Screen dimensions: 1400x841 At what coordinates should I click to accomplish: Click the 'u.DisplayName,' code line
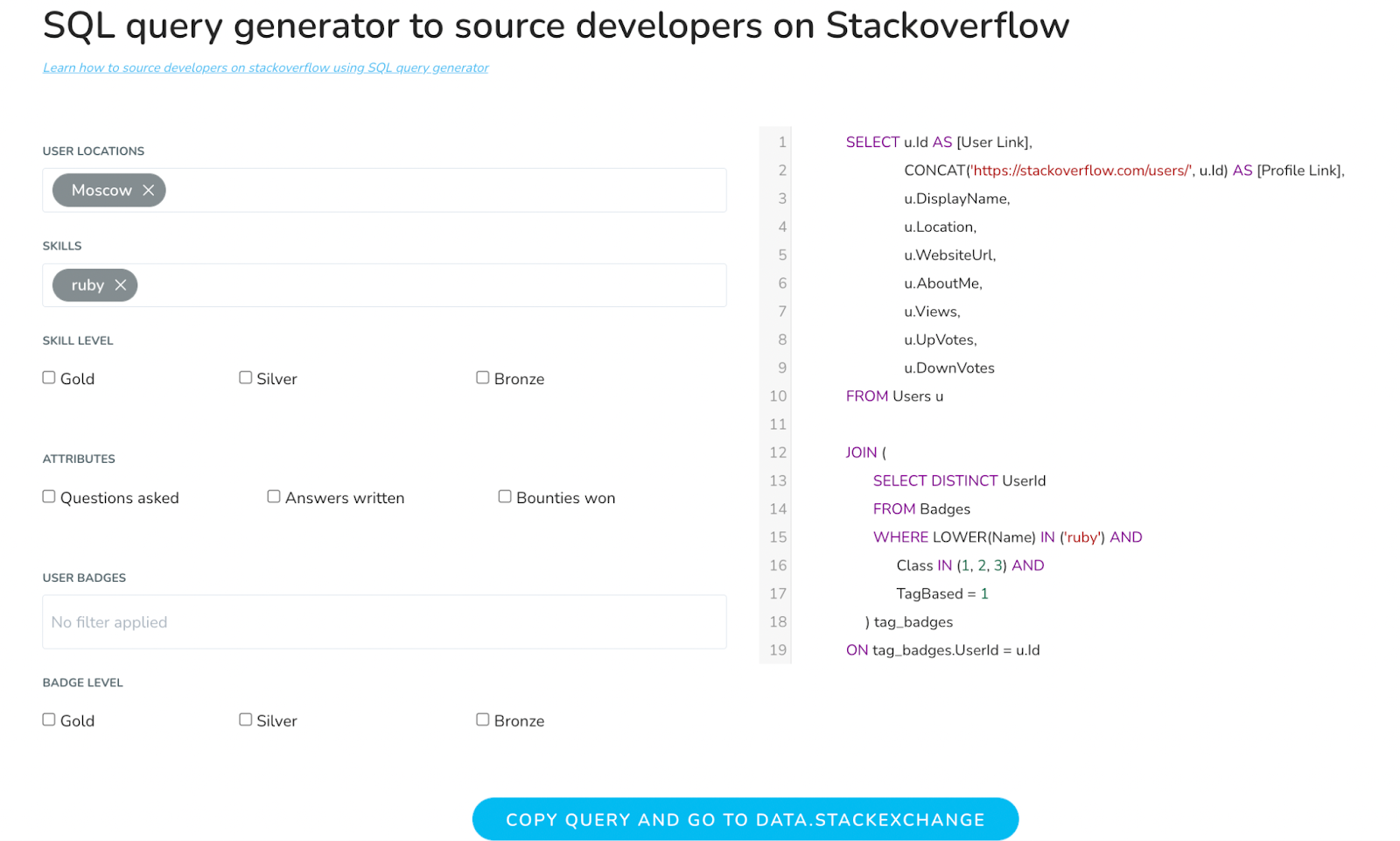956,199
